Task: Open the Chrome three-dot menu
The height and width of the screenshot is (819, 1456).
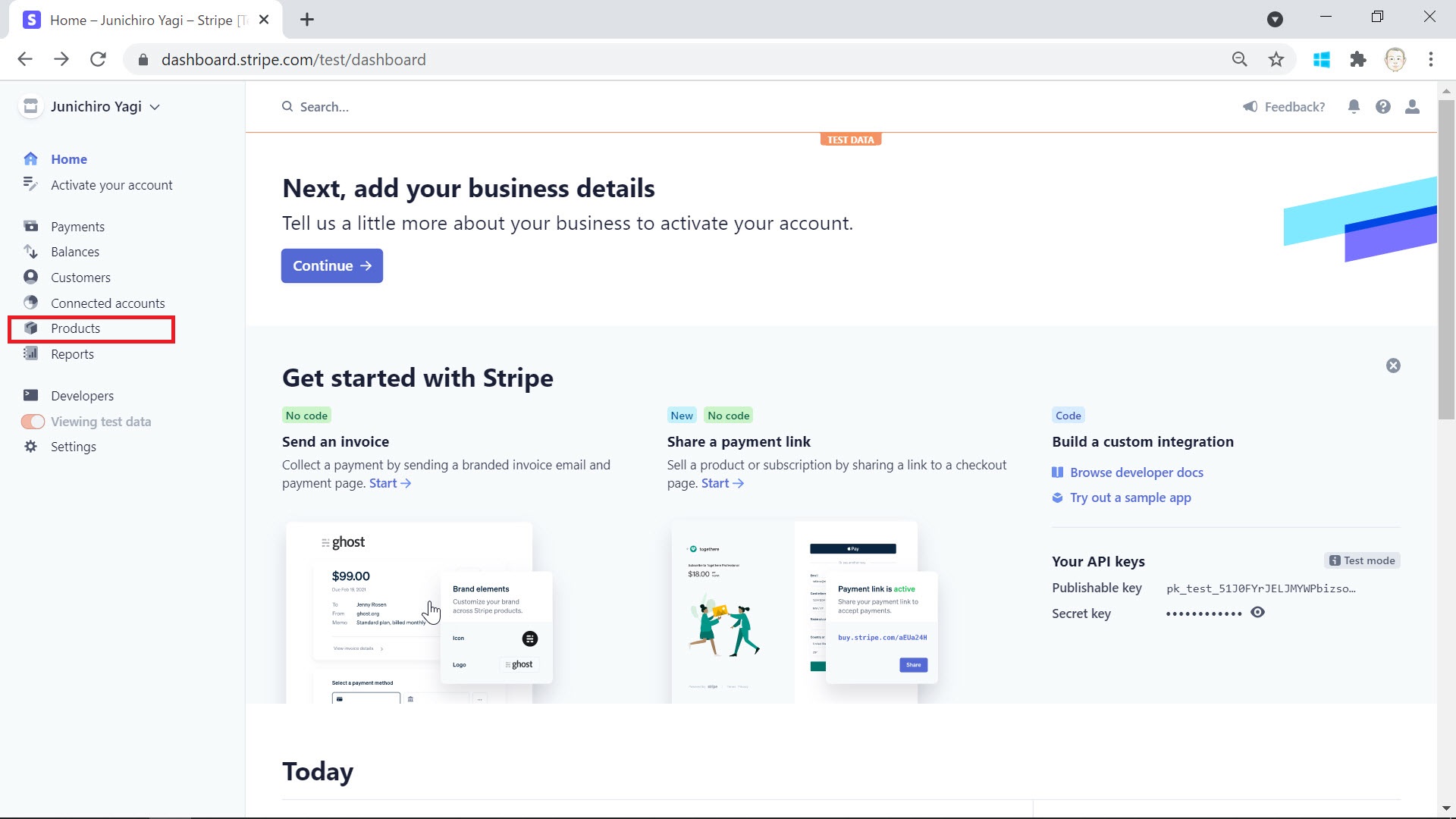Action: click(1430, 59)
